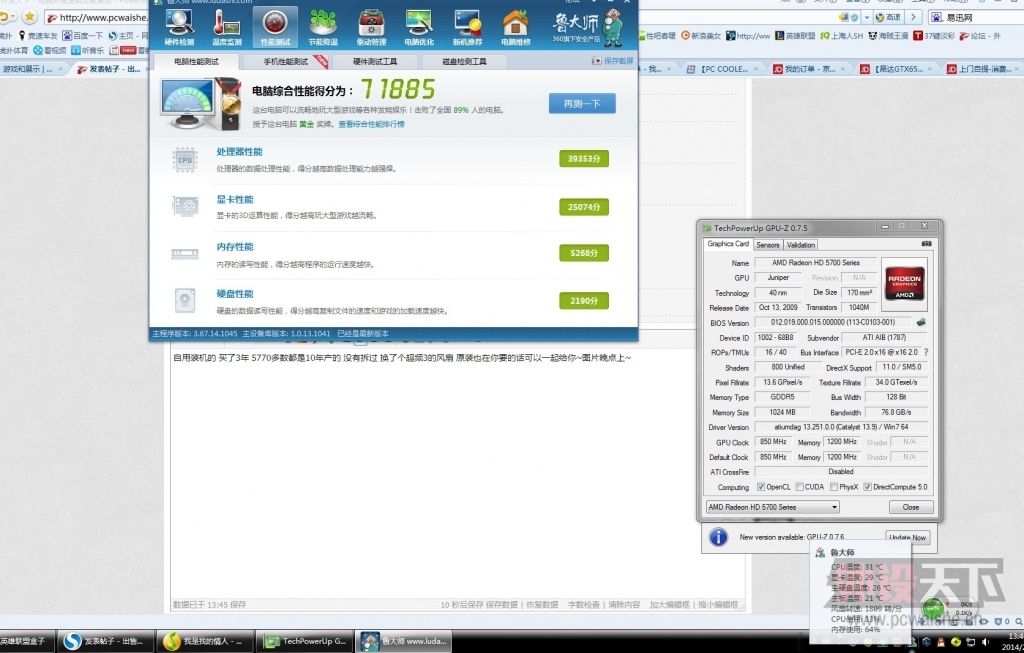Click the browser favorites star icon
Image resolution: width=1024 pixels, height=653 pixels.
[29, 17]
